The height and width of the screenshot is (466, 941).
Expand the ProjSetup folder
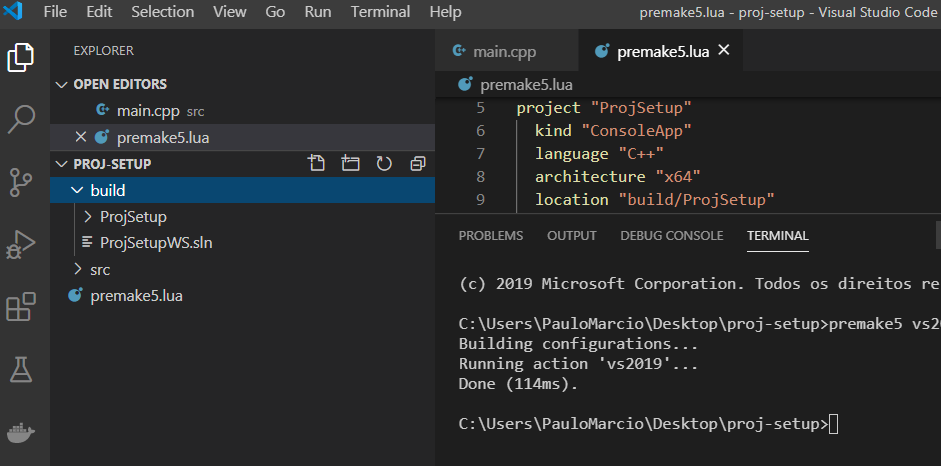[132, 217]
